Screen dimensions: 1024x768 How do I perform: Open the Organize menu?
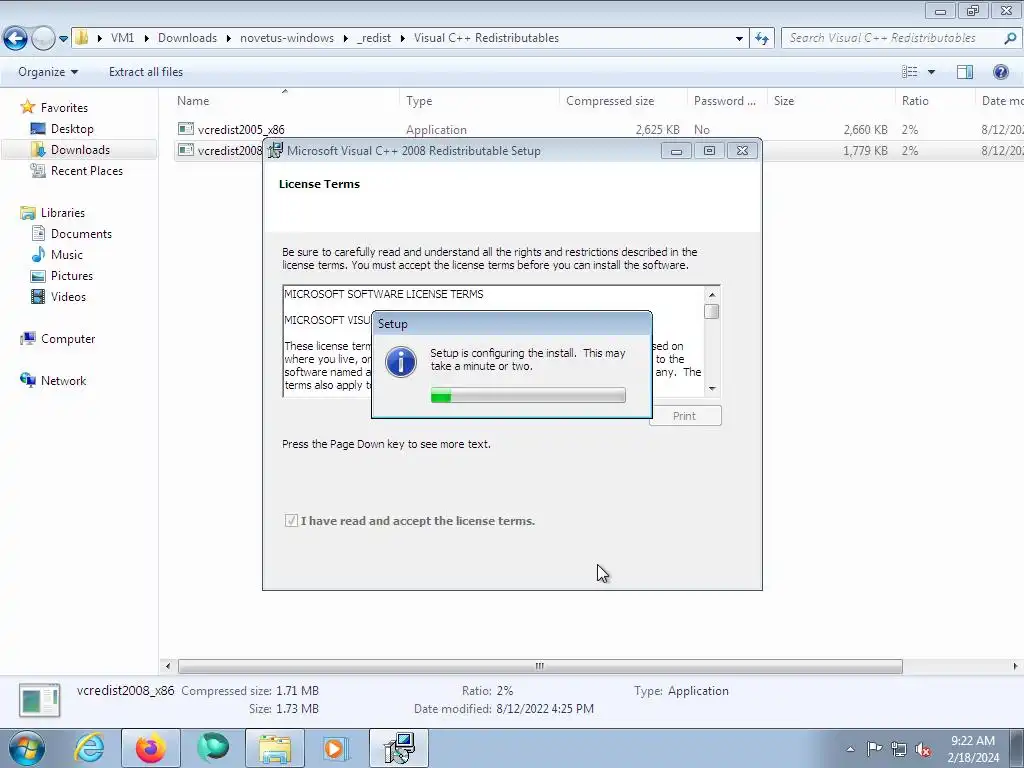point(48,72)
